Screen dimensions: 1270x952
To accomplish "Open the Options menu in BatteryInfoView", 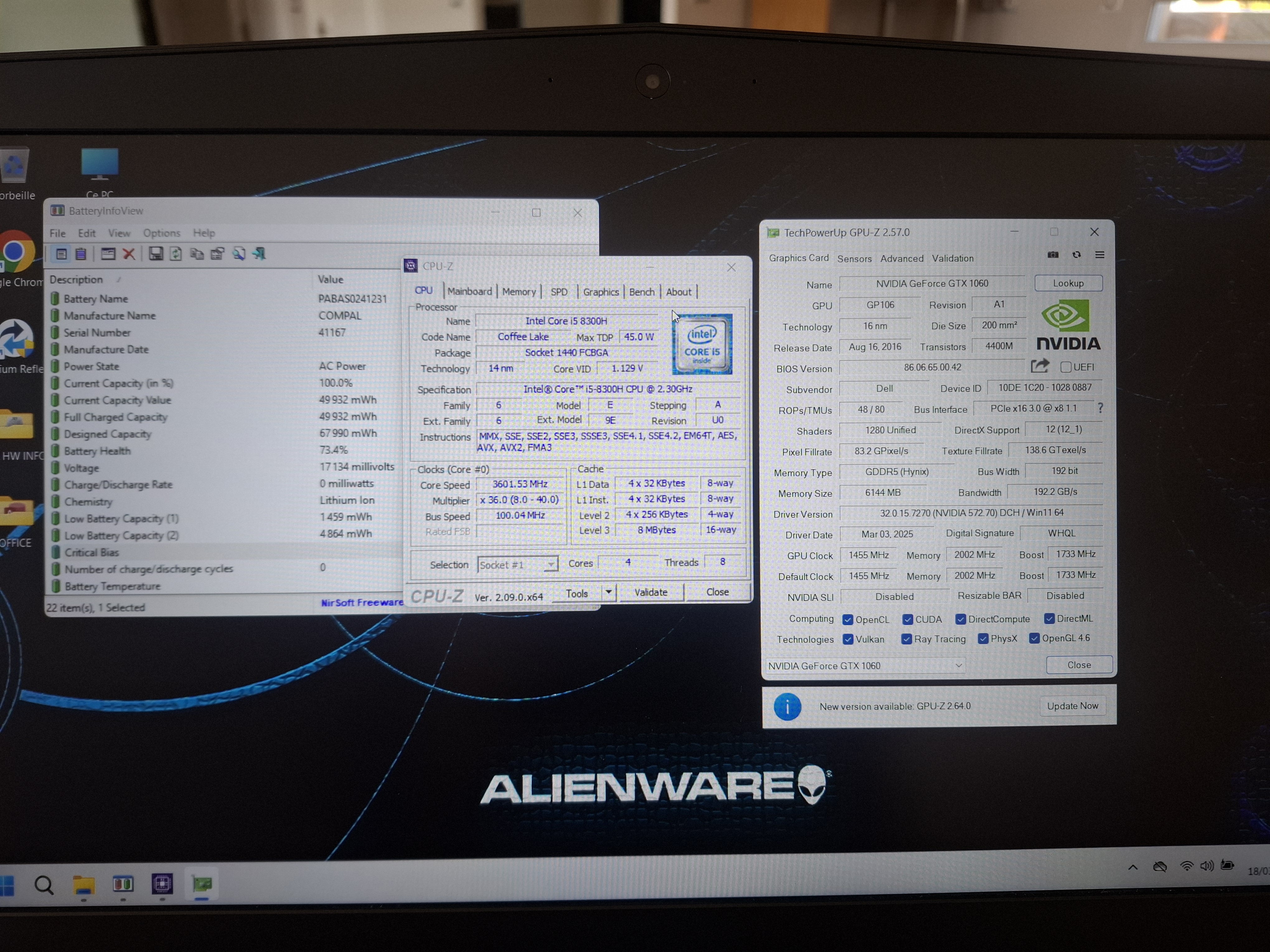I will tap(162, 233).
